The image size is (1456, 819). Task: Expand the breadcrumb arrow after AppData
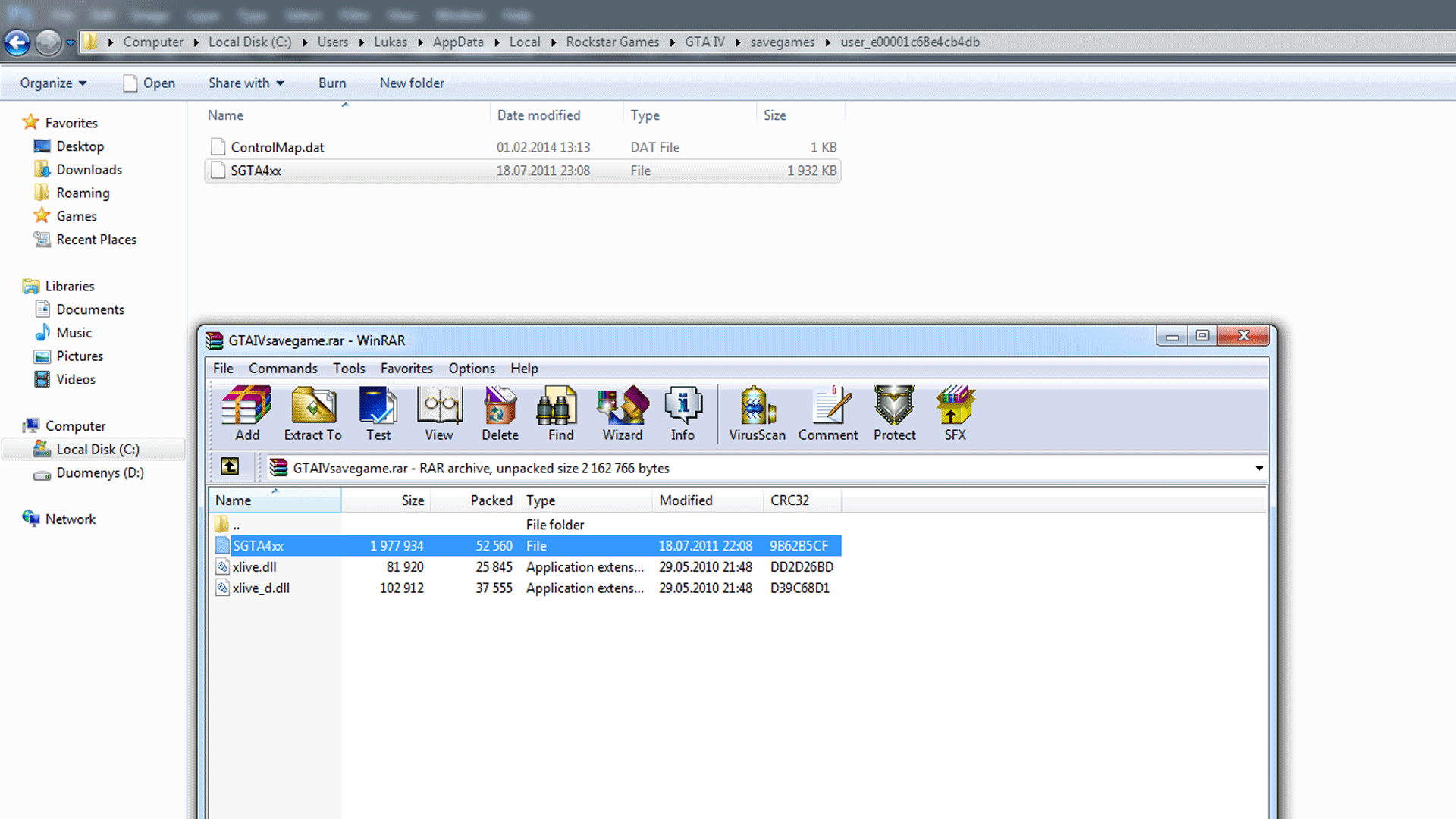[497, 42]
